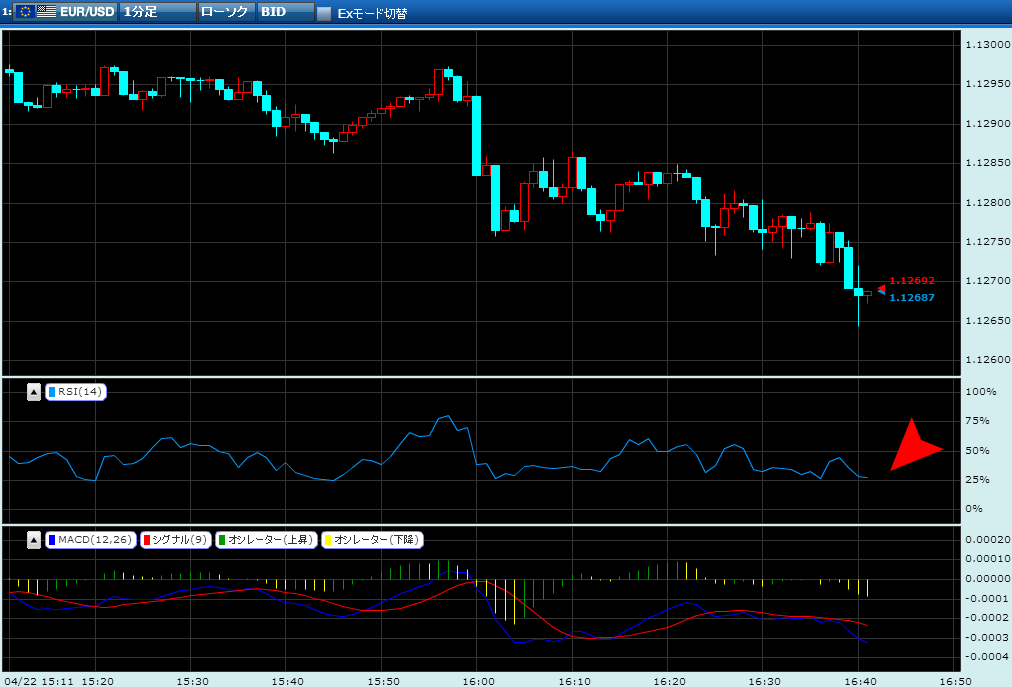Click the red color swatch of シグナル(9)
The image size is (1012, 687).
[147, 540]
